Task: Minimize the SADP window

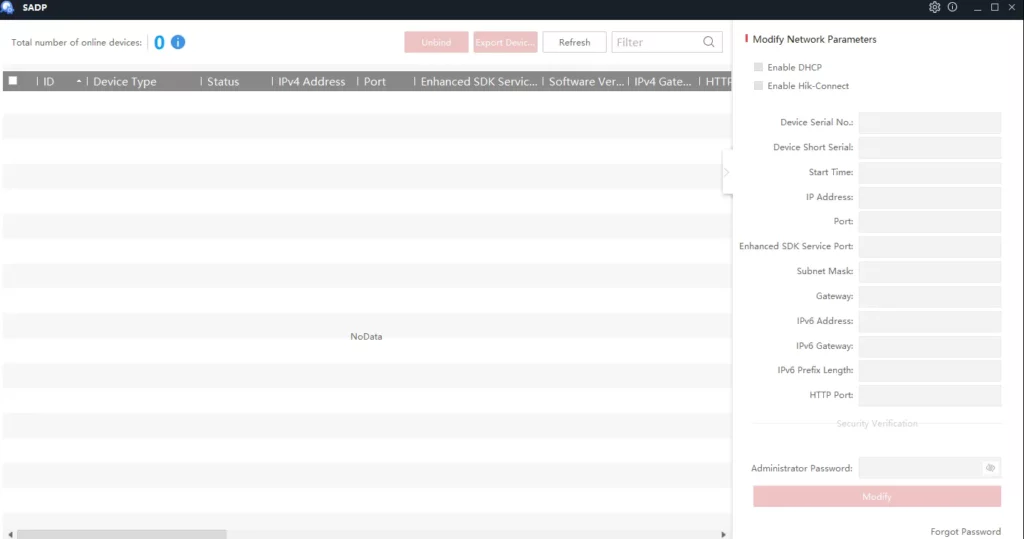Action: coord(977,7)
